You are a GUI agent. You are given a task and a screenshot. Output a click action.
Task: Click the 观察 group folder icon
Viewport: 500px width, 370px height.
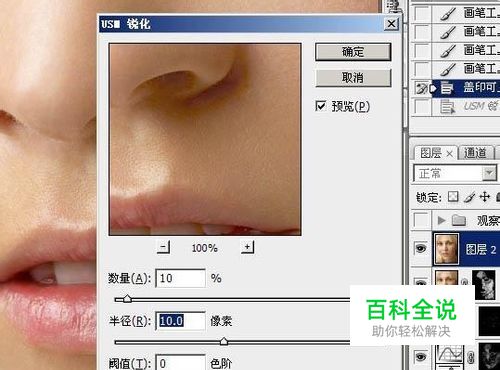(459, 220)
